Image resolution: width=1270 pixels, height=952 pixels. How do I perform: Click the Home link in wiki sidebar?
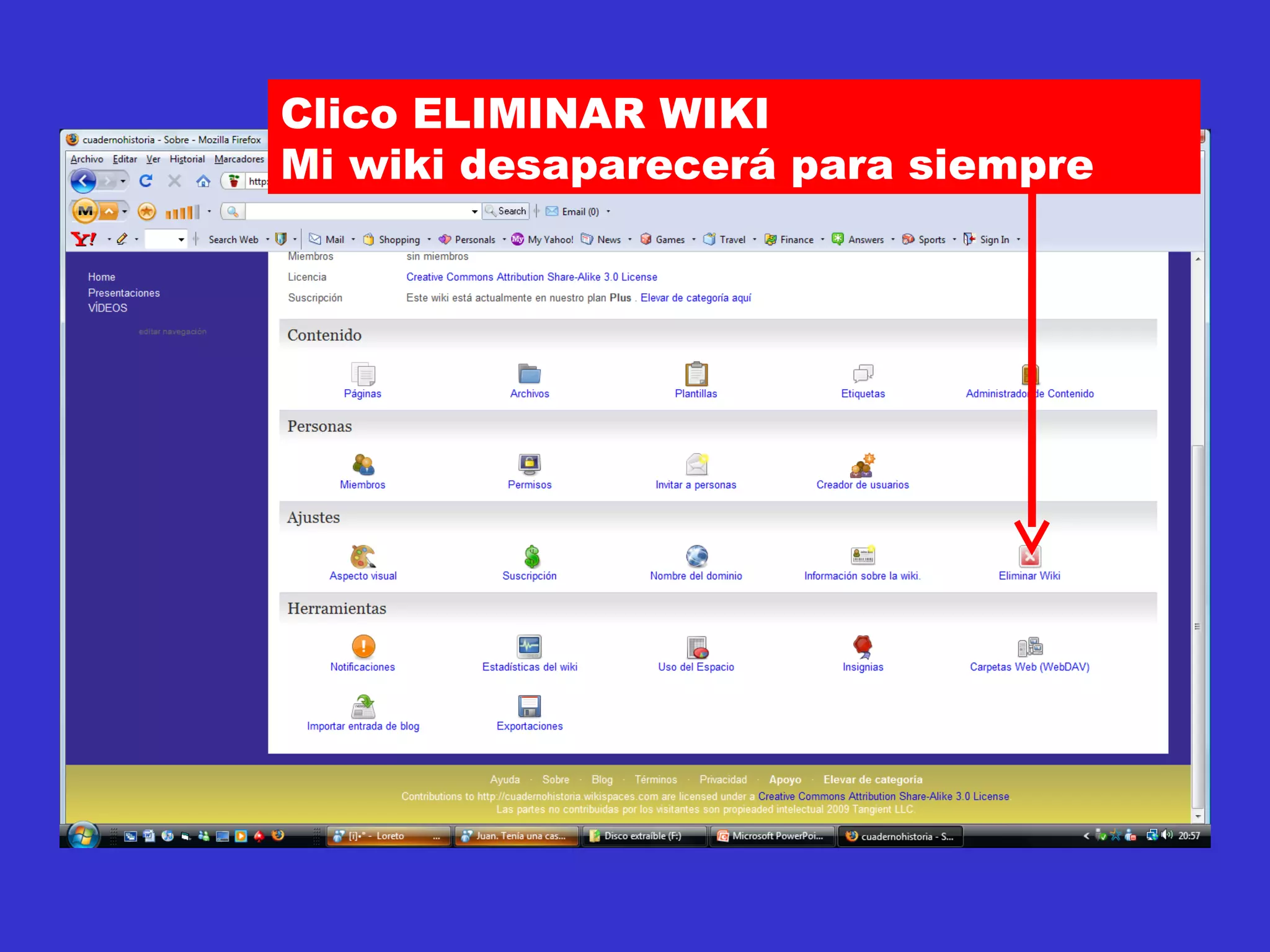point(102,277)
